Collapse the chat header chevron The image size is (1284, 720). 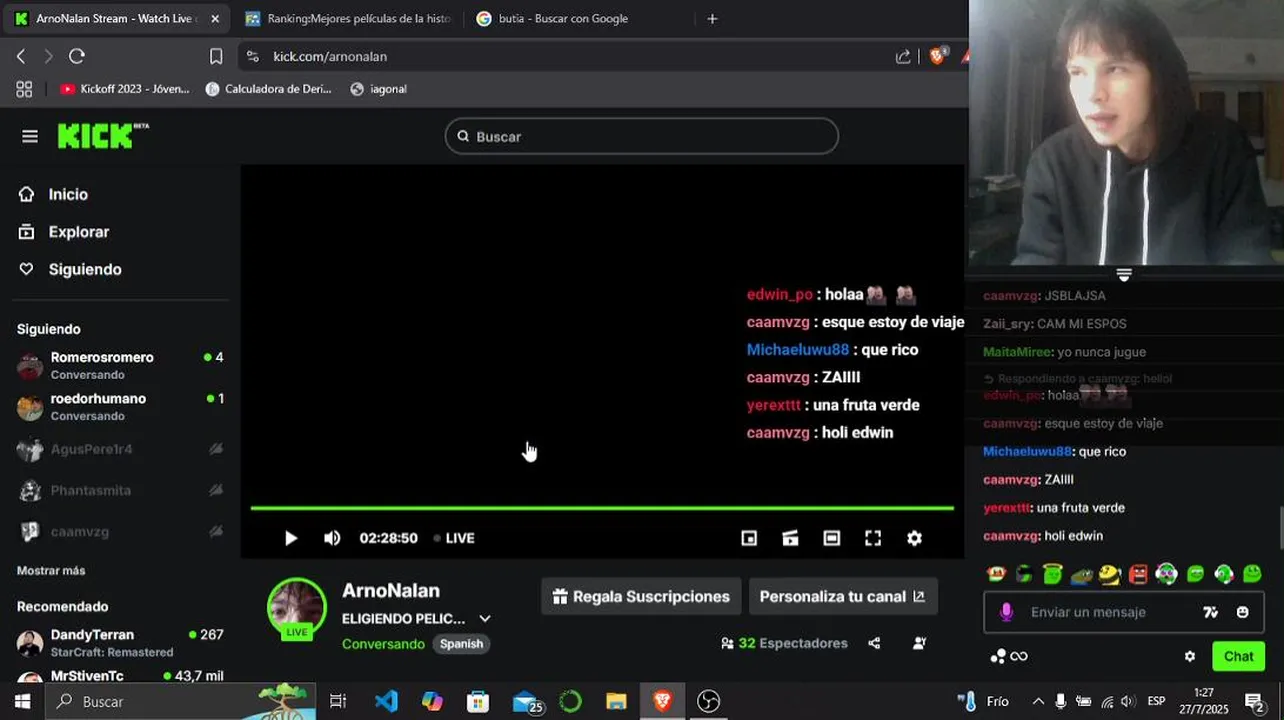click(x=1123, y=275)
